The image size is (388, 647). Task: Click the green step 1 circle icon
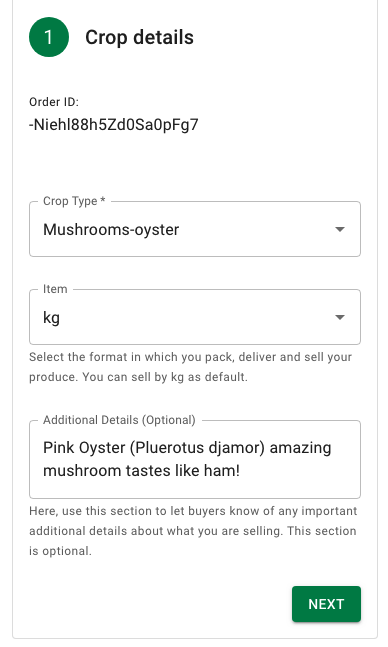[x=49, y=37]
